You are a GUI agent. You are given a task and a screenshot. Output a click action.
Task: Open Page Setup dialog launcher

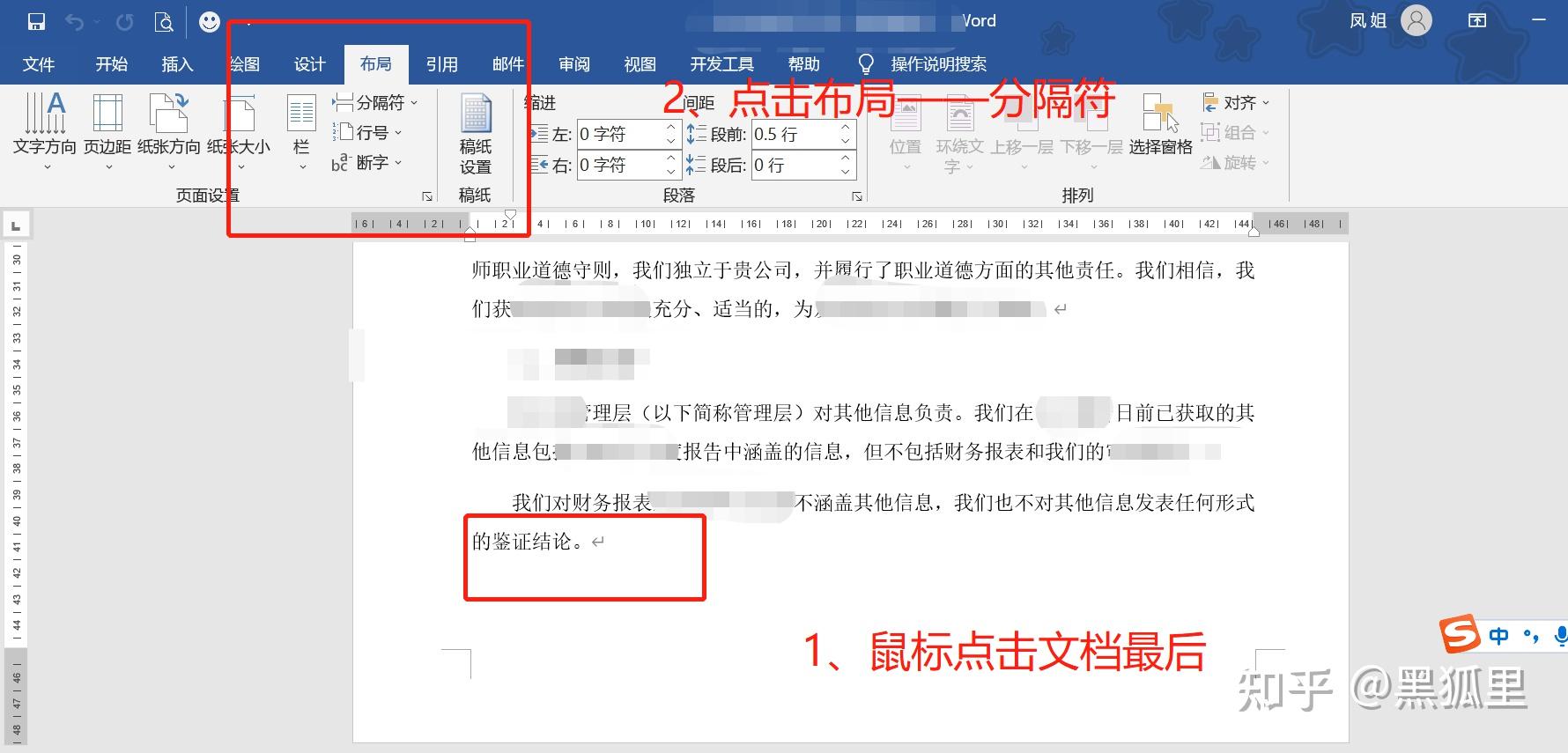click(x=427, y=196)
